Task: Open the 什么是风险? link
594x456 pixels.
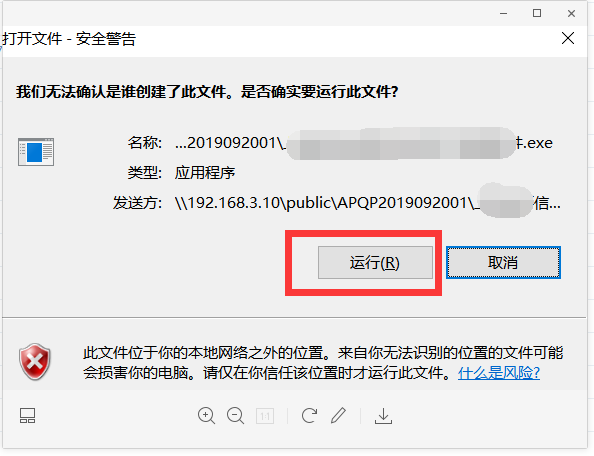Action: point(499,373)
